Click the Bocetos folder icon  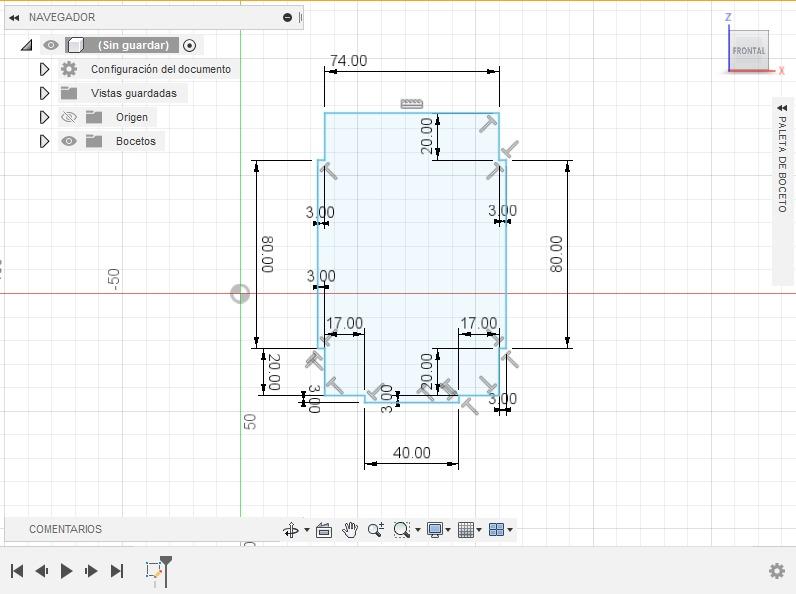coord(94,141)
